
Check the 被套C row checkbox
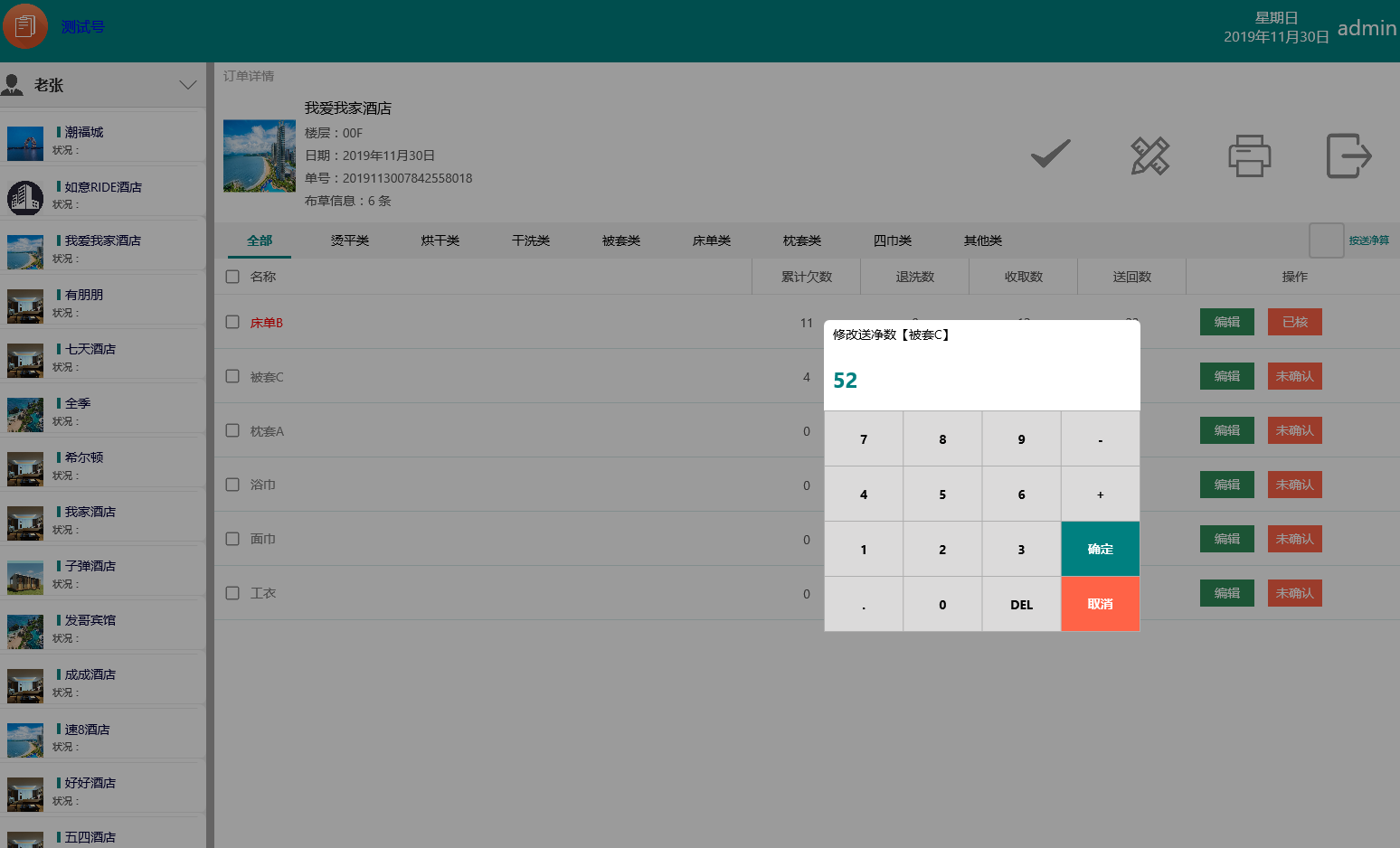[x=232, y=376]
